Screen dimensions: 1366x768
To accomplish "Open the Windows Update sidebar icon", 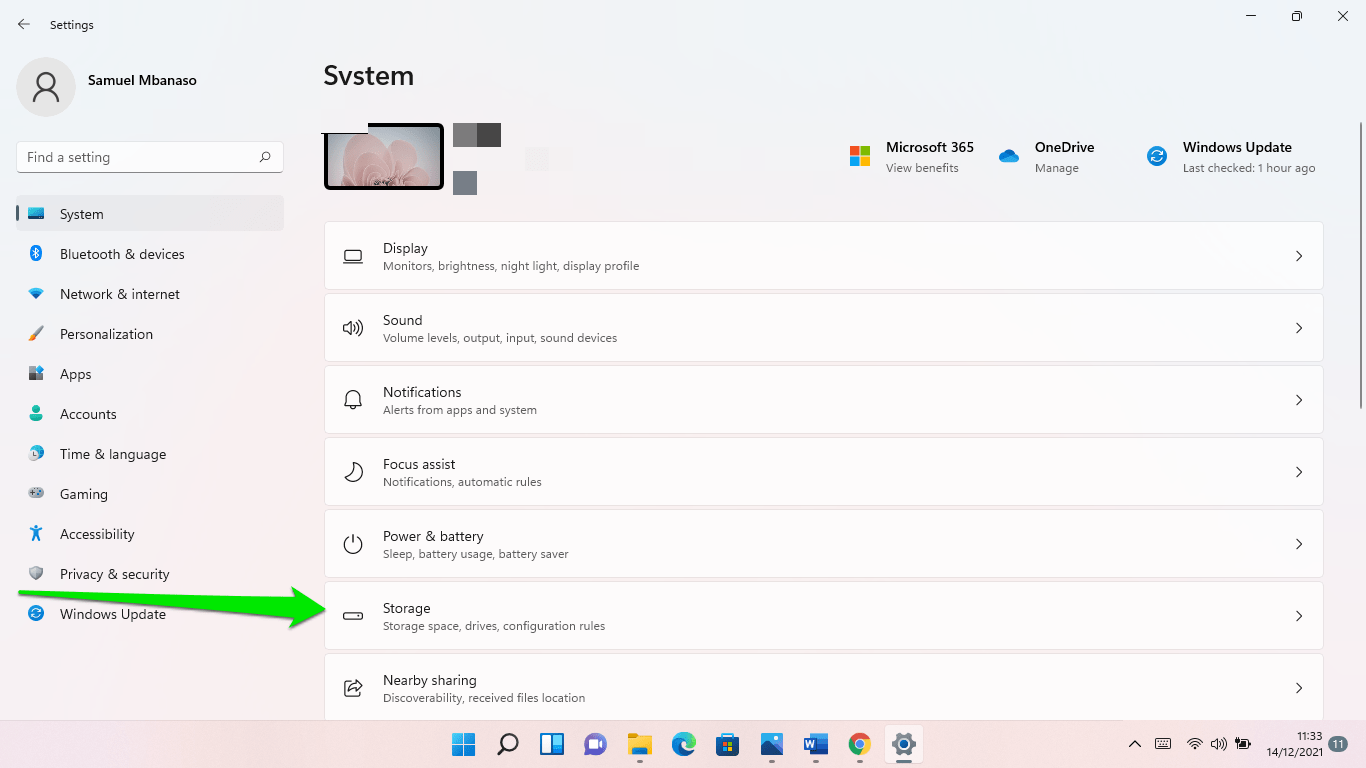I will click(x=36, y=614).
